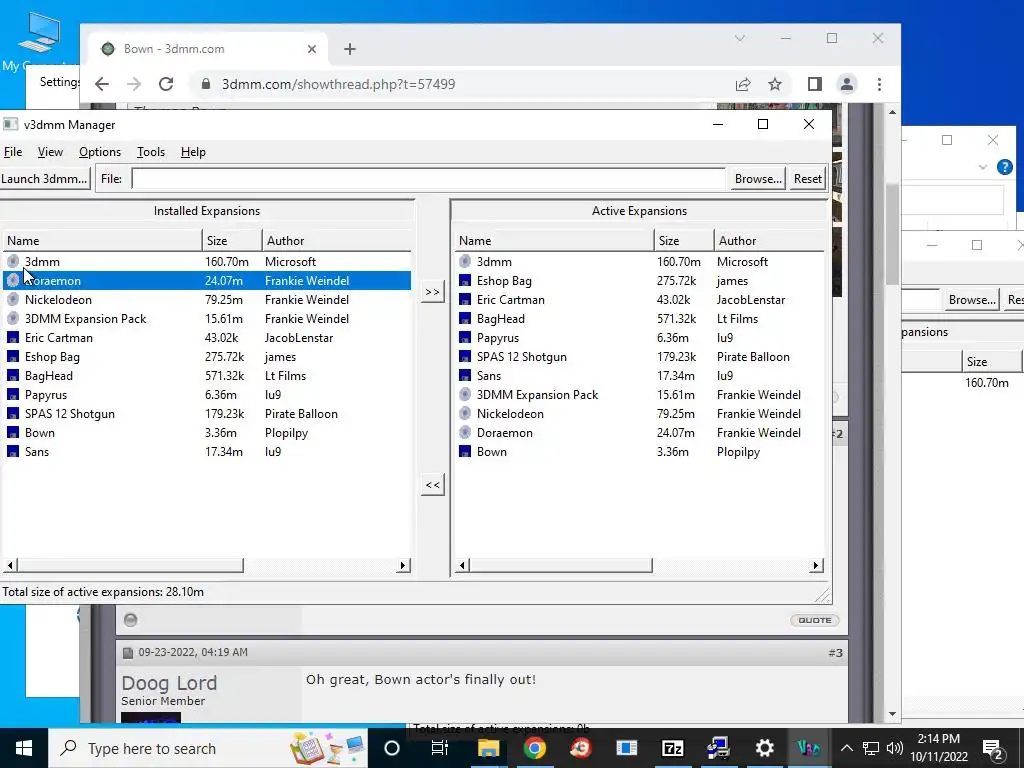The height and width of the screenshot is (768, 1024).
Task: Open the File menu in v3dmm Manager
Action: [x=13, y=152]
